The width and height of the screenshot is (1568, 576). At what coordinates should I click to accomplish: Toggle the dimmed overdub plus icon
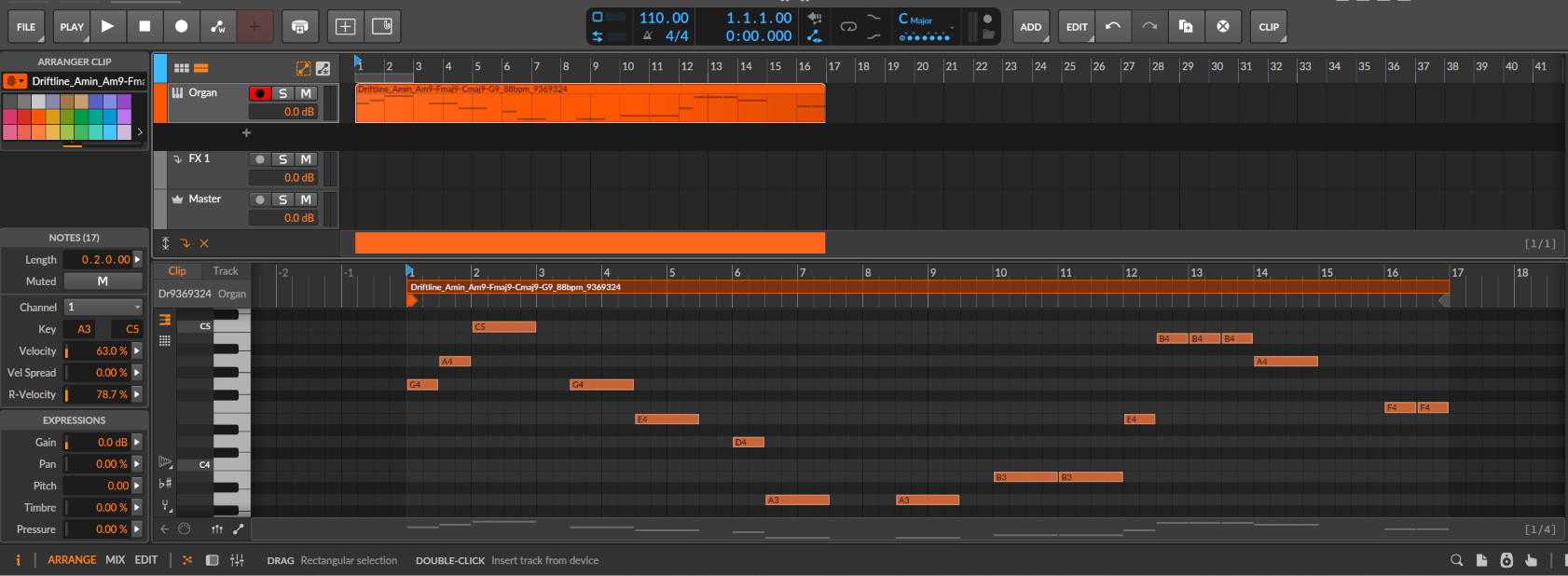[254, 26]
